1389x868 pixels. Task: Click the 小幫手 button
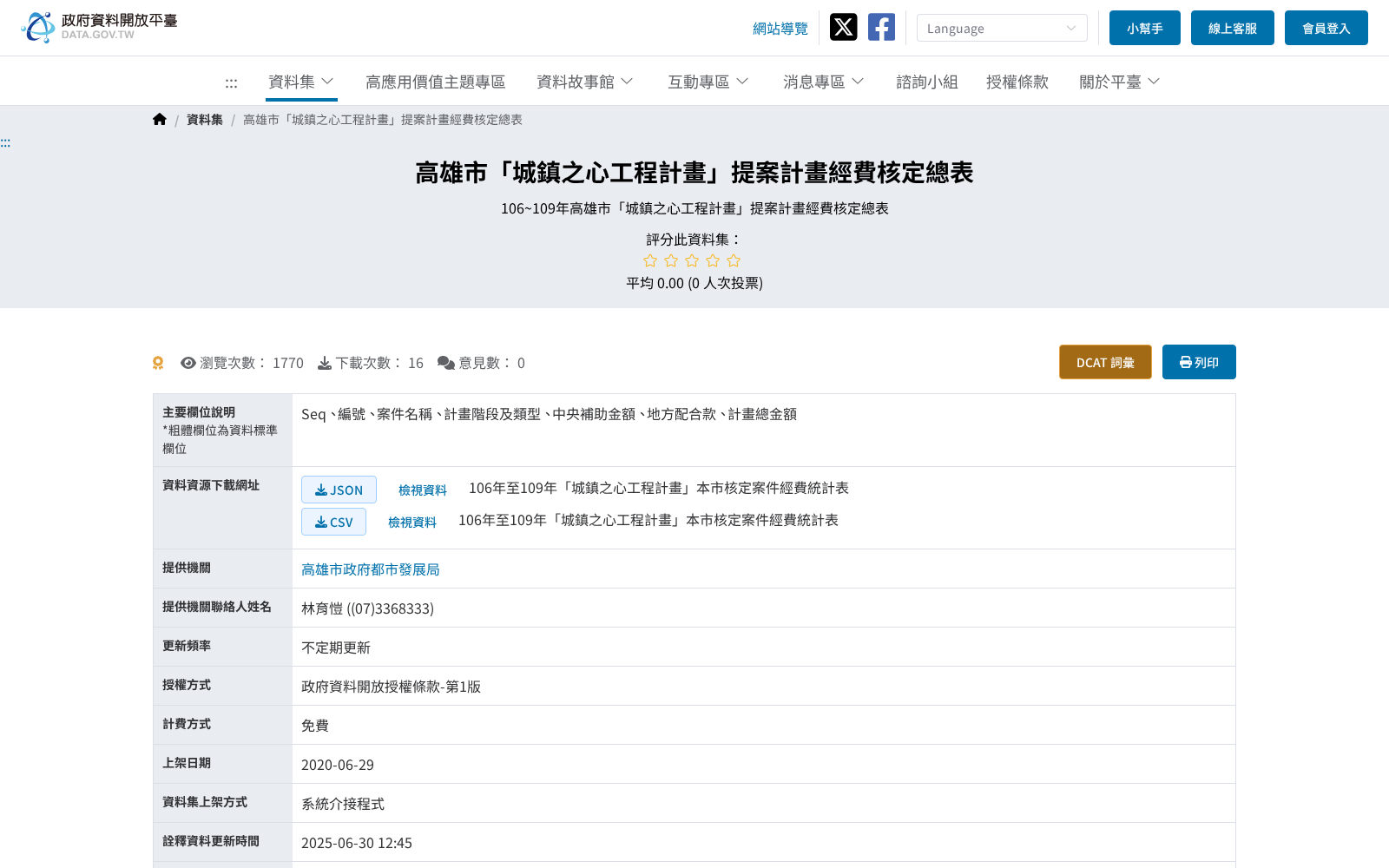[1145, 28]
